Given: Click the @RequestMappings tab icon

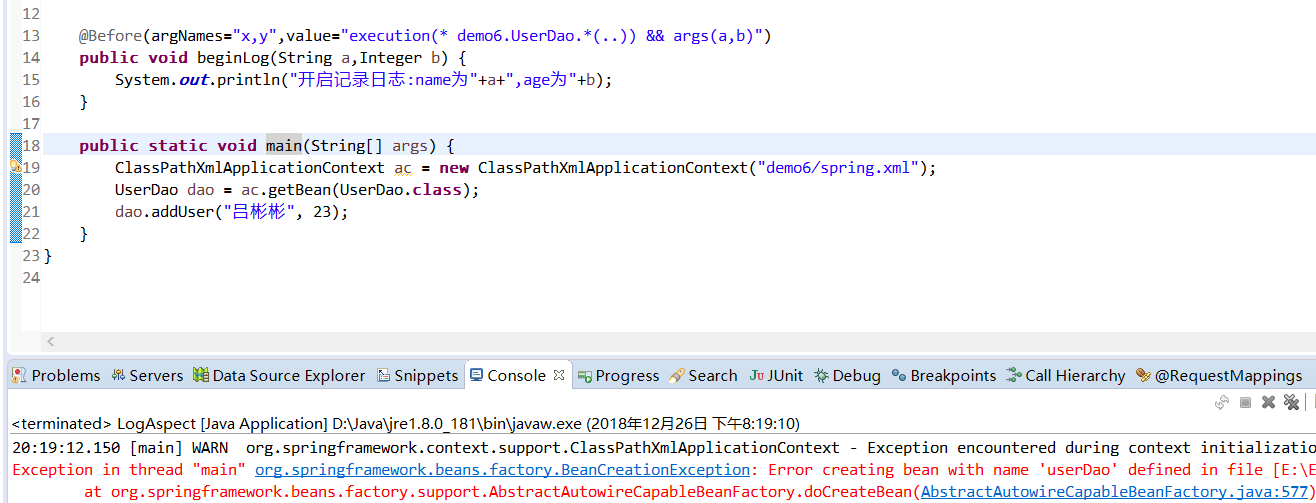Looking at the screenshot, I should click(1143, 376).
